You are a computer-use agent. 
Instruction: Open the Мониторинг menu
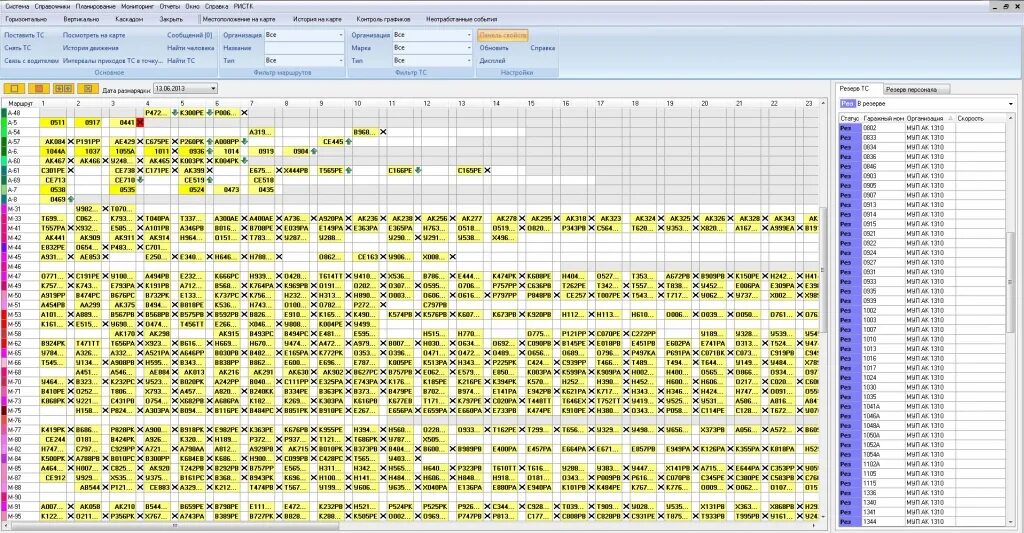point(137,7)
